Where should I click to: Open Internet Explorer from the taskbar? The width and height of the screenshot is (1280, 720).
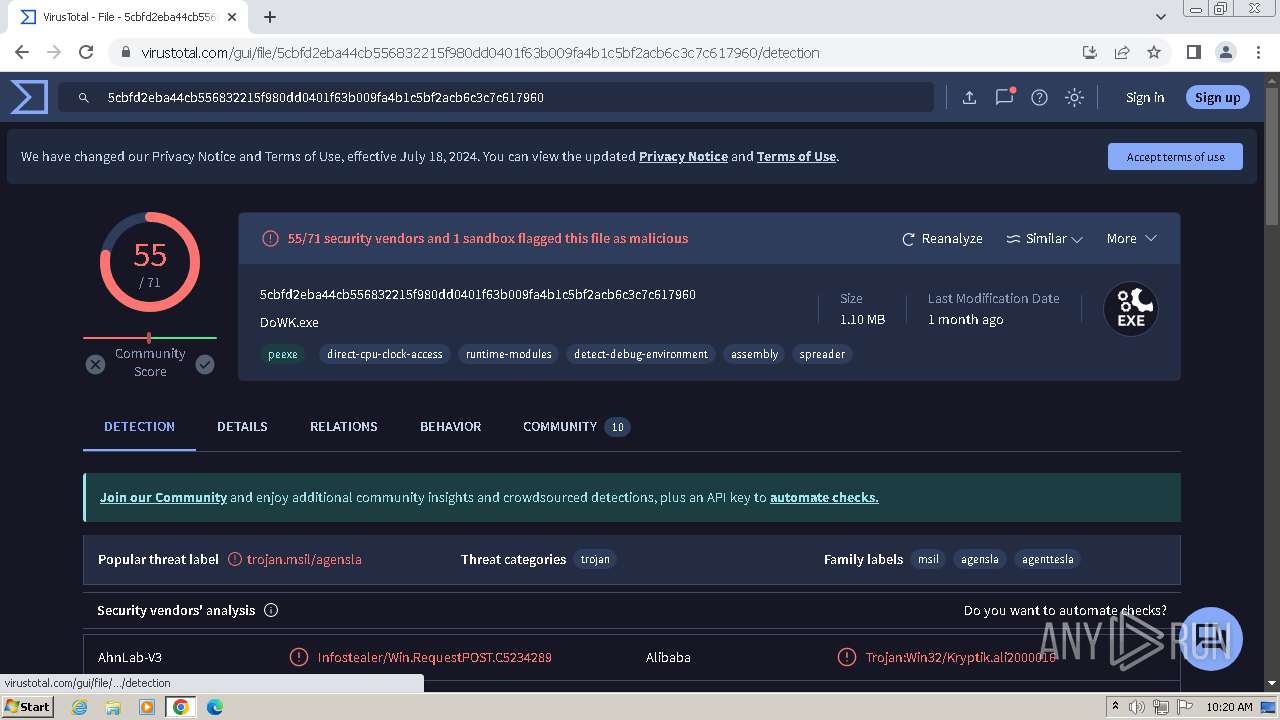[x=80, y=707]
